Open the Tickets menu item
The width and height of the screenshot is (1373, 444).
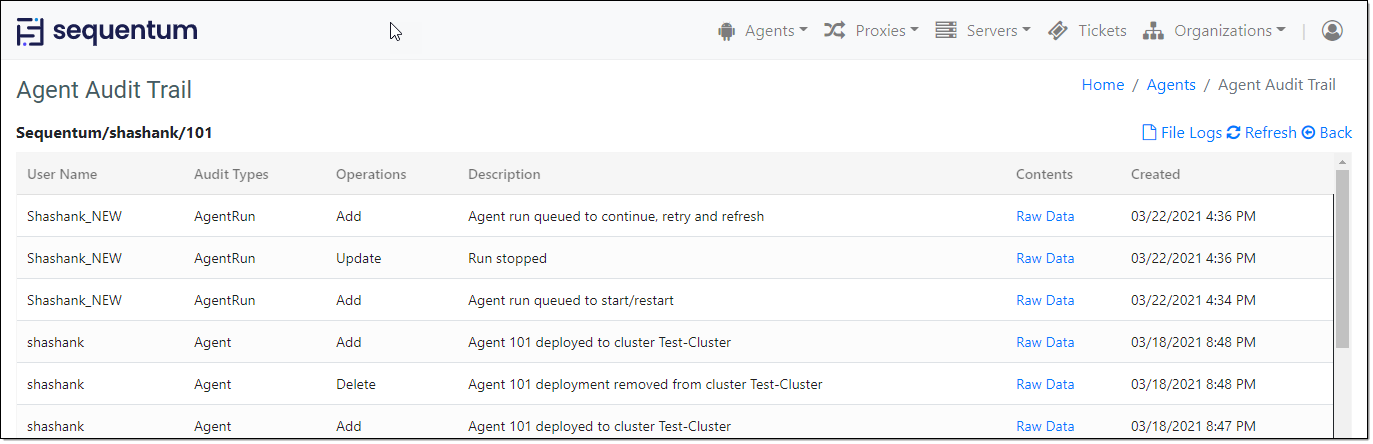point(1102,31)
